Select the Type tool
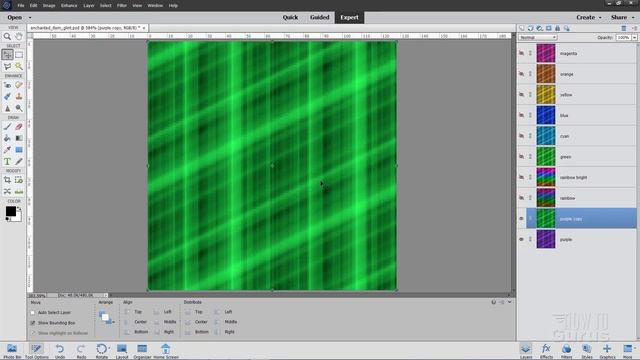The image size is (640, 360). [x=7, y=162]
